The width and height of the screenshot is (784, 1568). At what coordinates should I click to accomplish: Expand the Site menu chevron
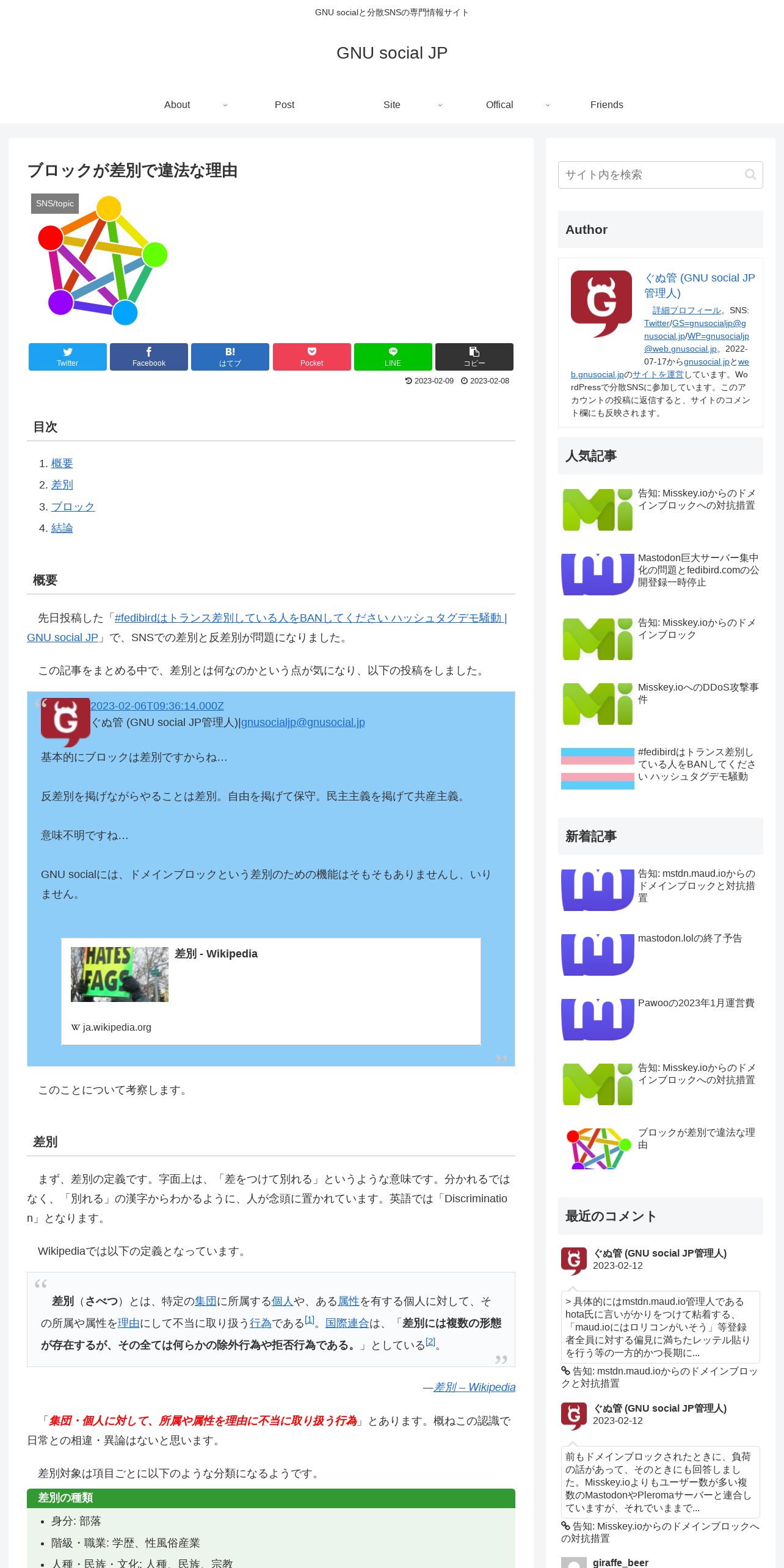click(x=440, y=105)
